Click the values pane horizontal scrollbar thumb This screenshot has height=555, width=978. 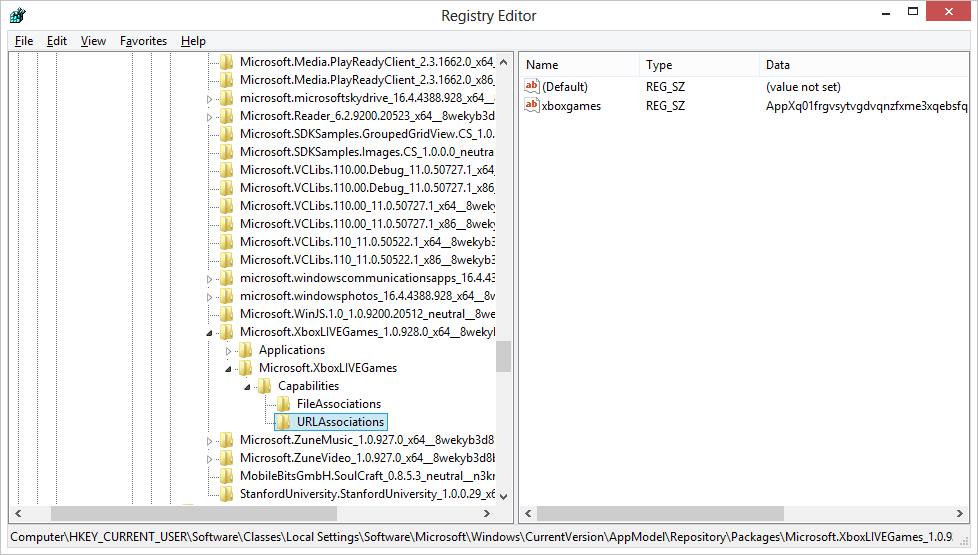[660, 513]
